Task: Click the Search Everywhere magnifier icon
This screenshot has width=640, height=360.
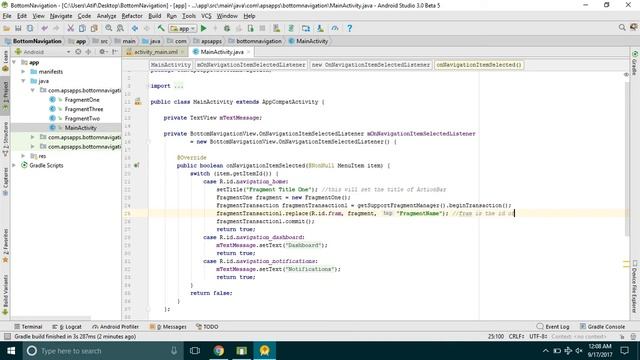Action: 622,27
